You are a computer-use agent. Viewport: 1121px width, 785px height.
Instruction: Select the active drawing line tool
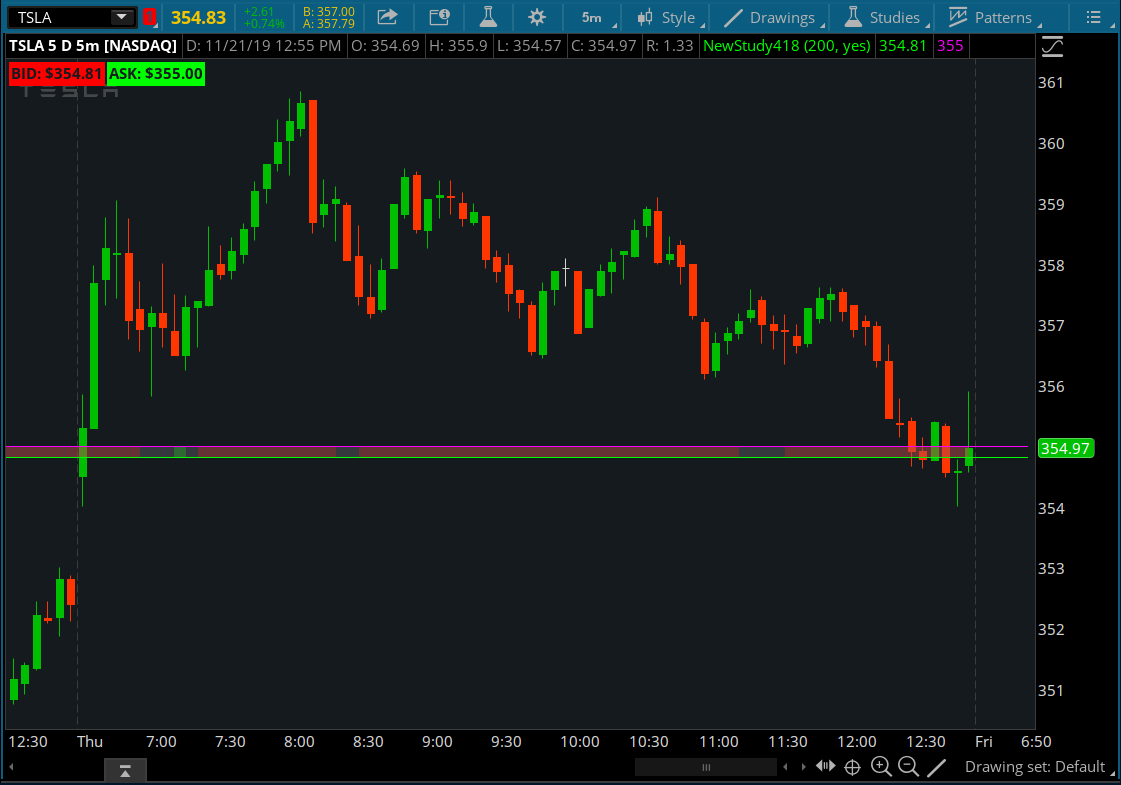point(937,767)
